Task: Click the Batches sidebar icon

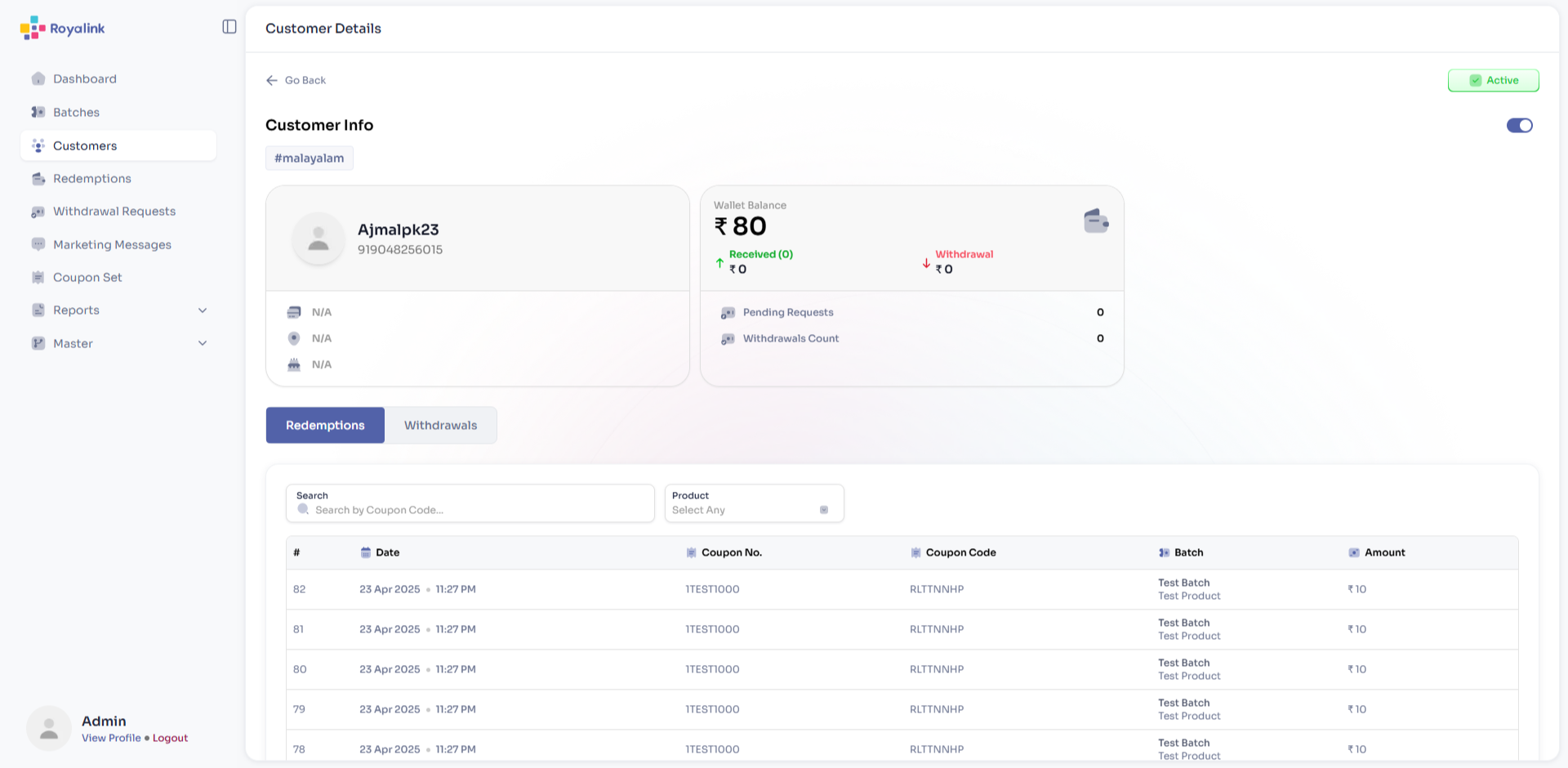Action: click(38, 112)
